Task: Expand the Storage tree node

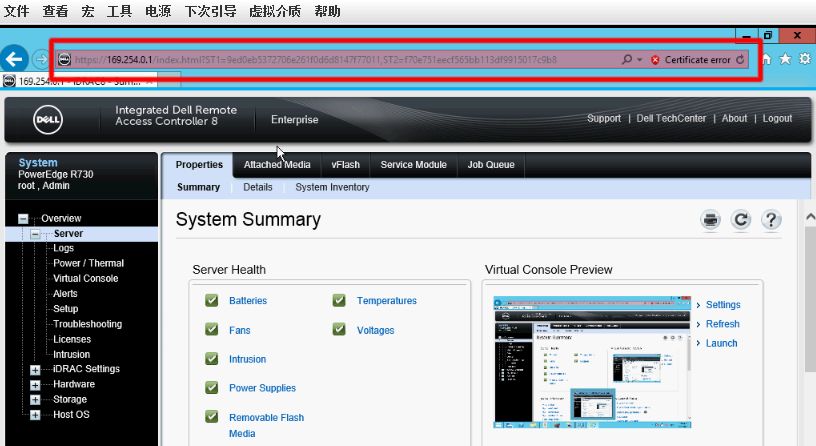Action: coord(35,400)
